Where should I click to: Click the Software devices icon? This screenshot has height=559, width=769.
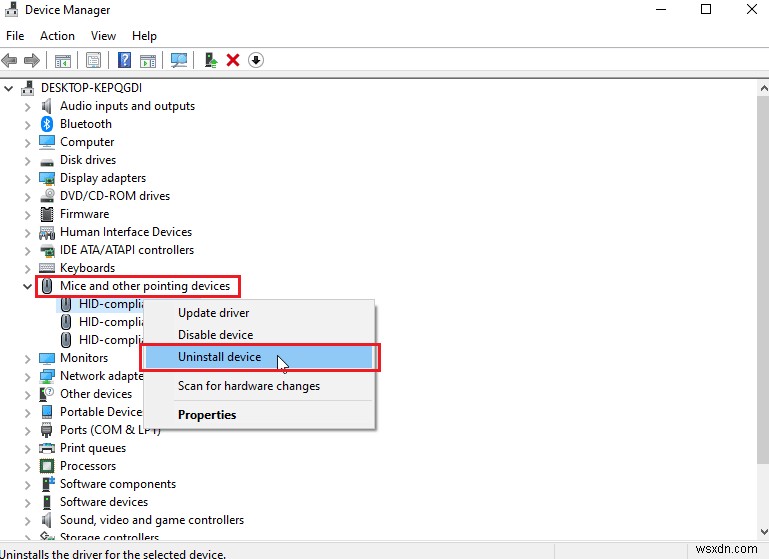(47, 502)
